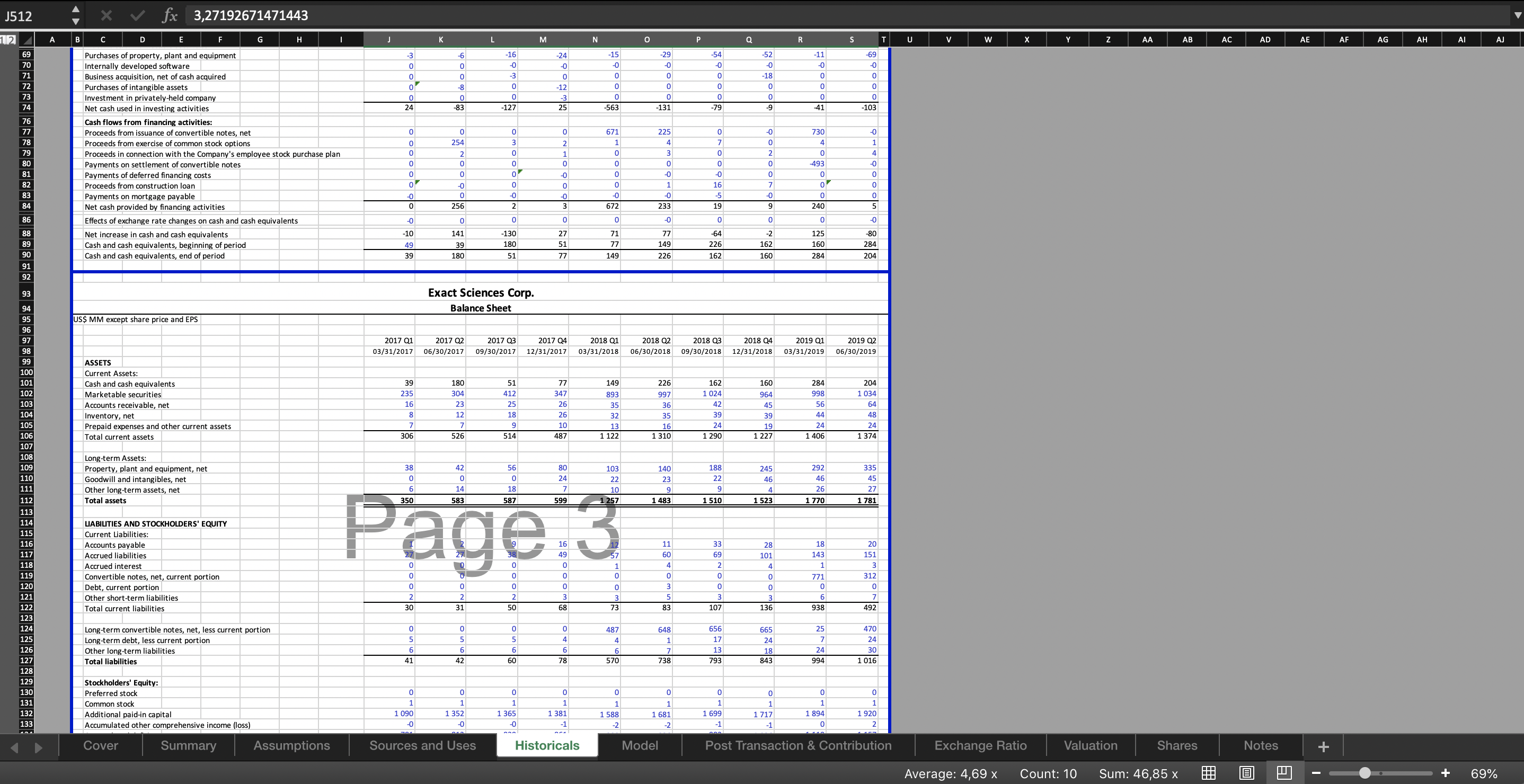1524x784 pixels.
Task: Click the confirm entry checkmark icon
Action: click(x=137, y=15)
